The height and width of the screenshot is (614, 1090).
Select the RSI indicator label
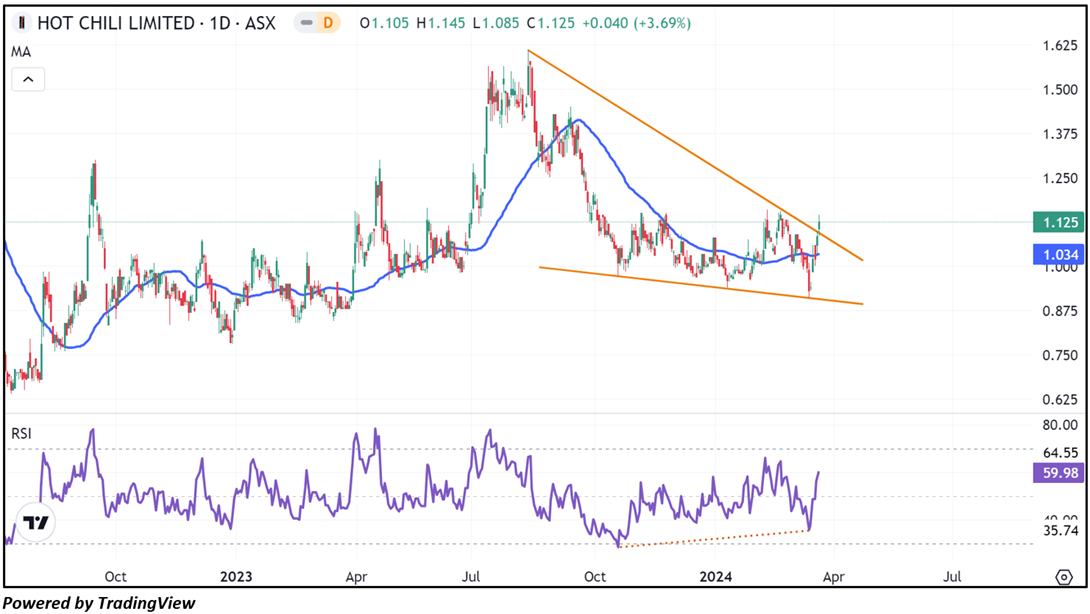[x=22, y=434]
